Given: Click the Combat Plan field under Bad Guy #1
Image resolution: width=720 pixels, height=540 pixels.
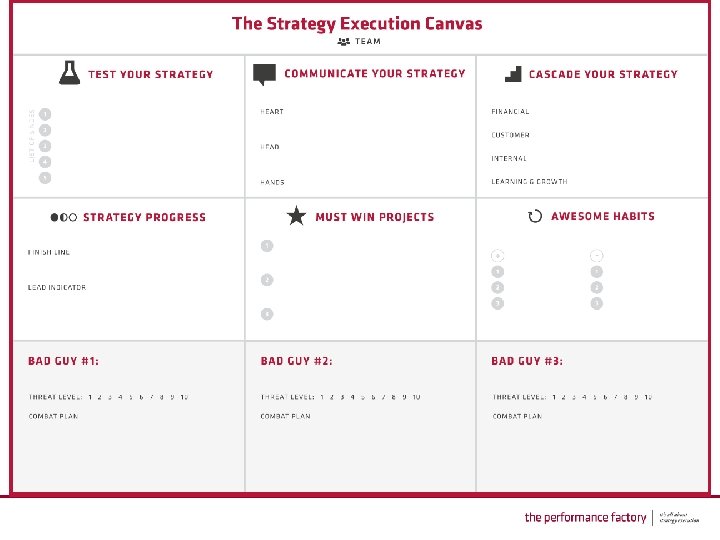Looking at the screenshot, I should tap(53, 416).
